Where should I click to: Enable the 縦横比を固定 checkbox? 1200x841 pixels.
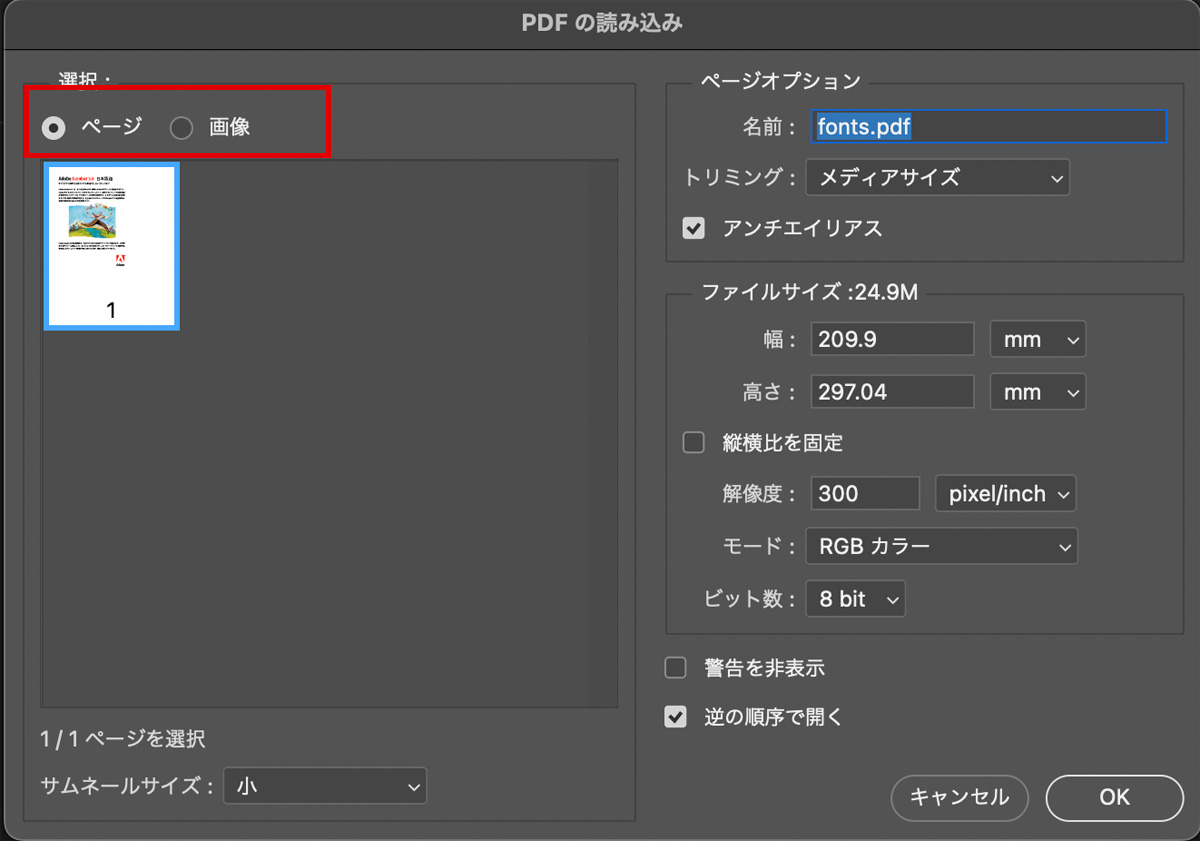coord(693,443)
